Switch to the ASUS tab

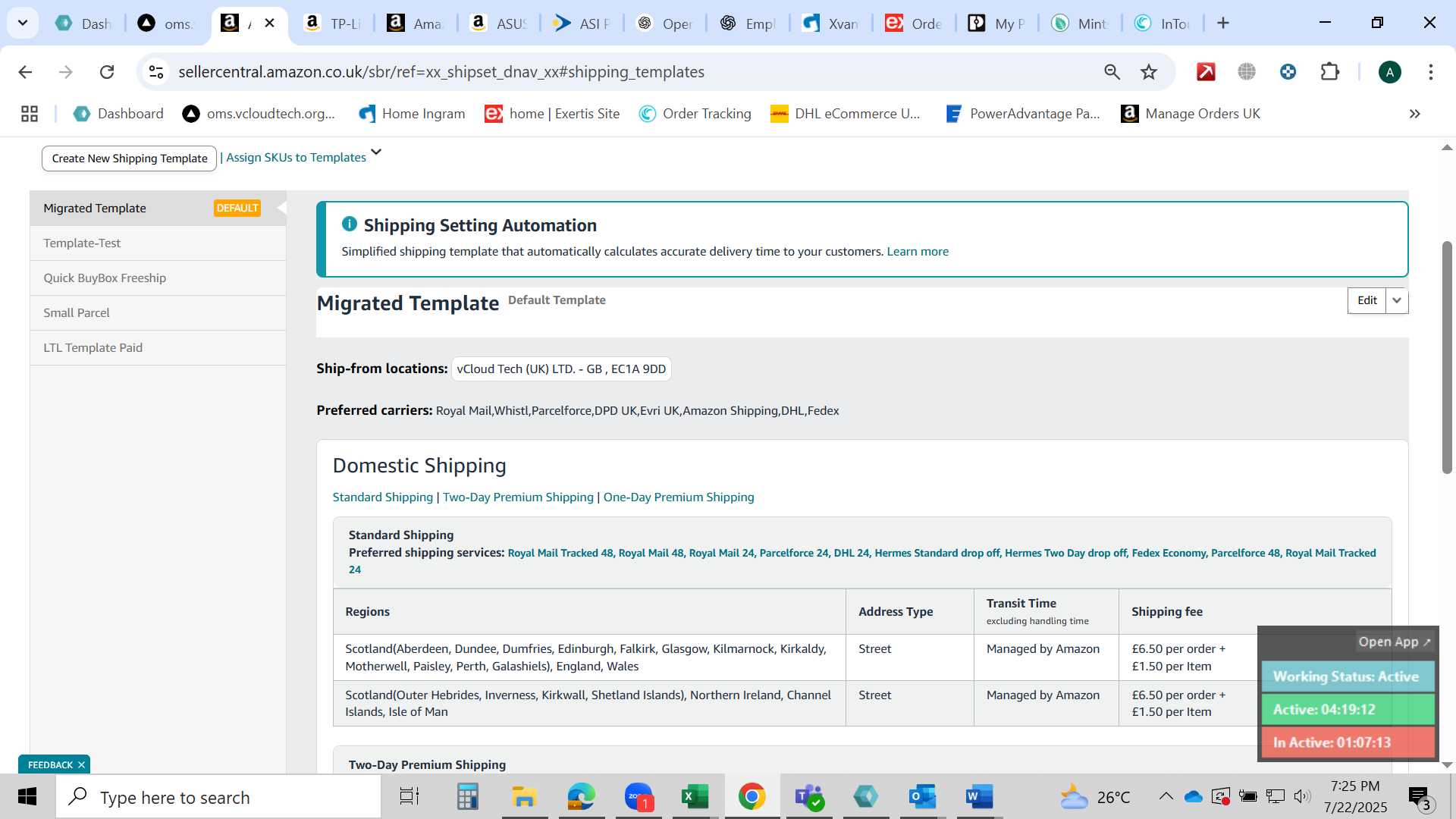tap(498, 24)
